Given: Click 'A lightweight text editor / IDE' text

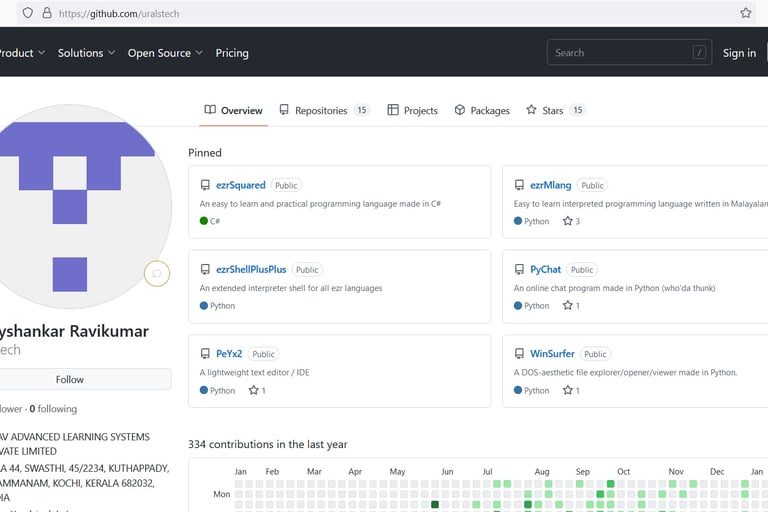Looking at the screenshot, I should pyautogui.click(x=254, y=372).
